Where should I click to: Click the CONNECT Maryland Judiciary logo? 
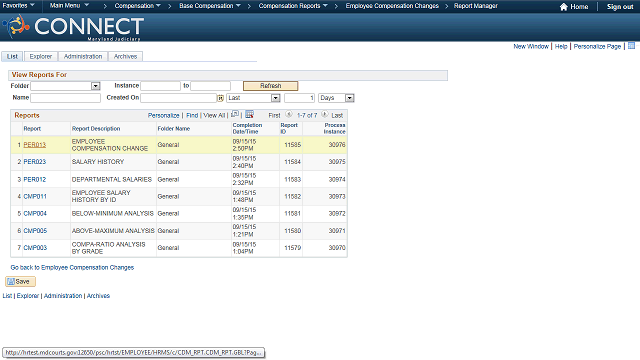click(x=73, y=27)
